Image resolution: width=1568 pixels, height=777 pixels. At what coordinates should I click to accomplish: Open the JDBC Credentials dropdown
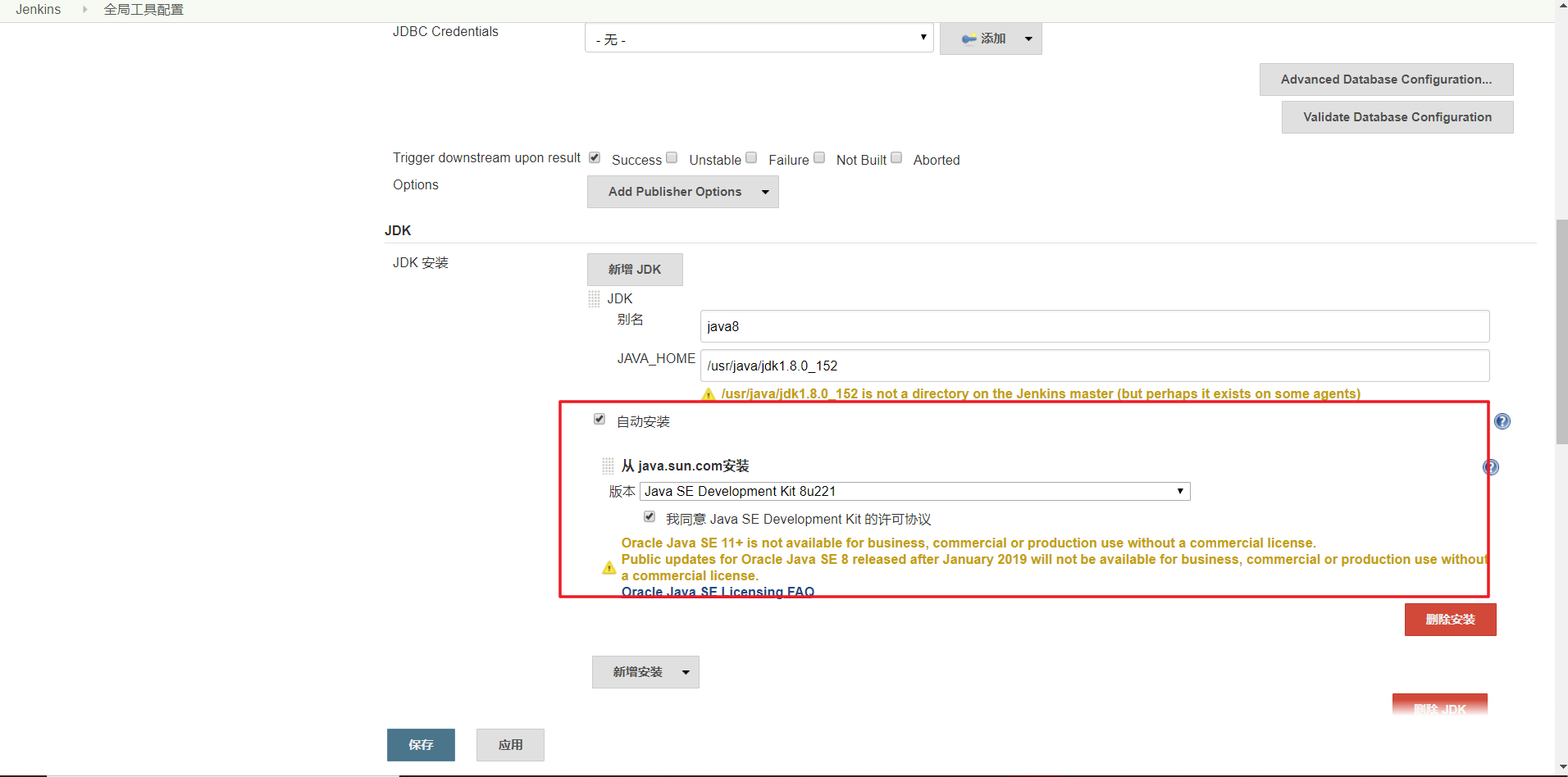(x=759, y=38)
